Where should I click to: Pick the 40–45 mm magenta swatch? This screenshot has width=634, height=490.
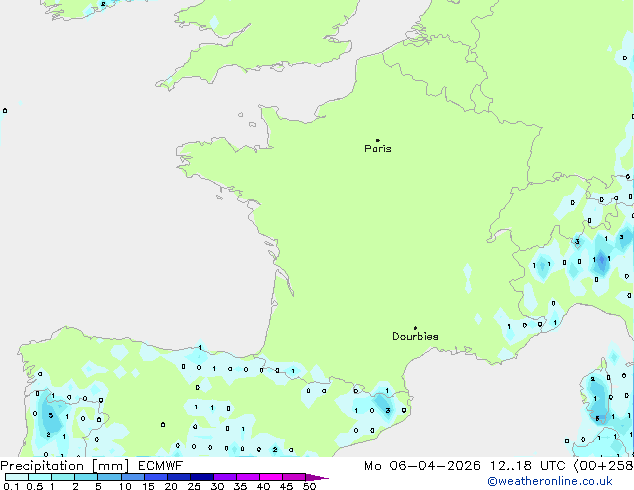[271, 477]
